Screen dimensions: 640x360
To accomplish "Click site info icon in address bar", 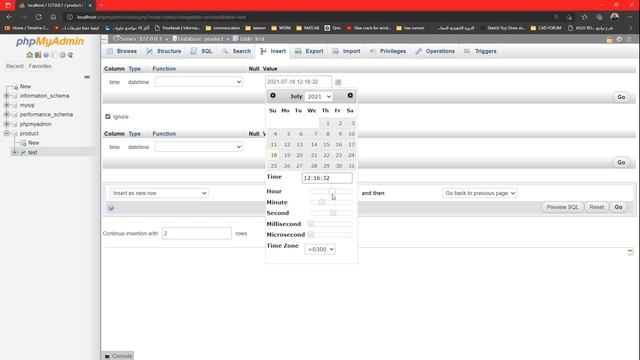I will click(x=70, y=17).
